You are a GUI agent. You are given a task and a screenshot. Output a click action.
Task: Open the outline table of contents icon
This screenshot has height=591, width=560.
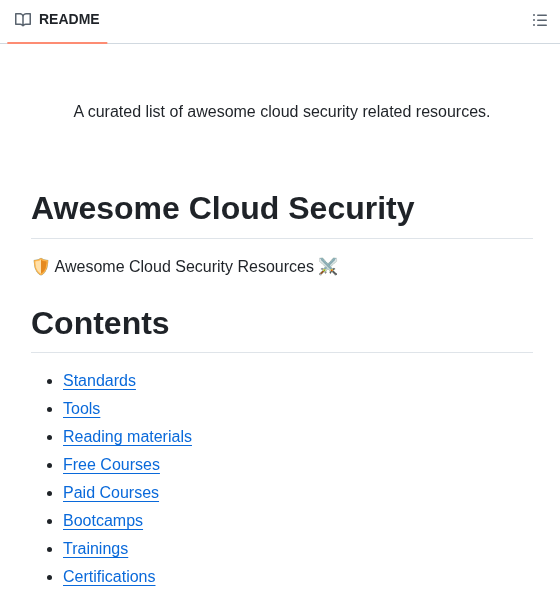click(x=540, y=20)
